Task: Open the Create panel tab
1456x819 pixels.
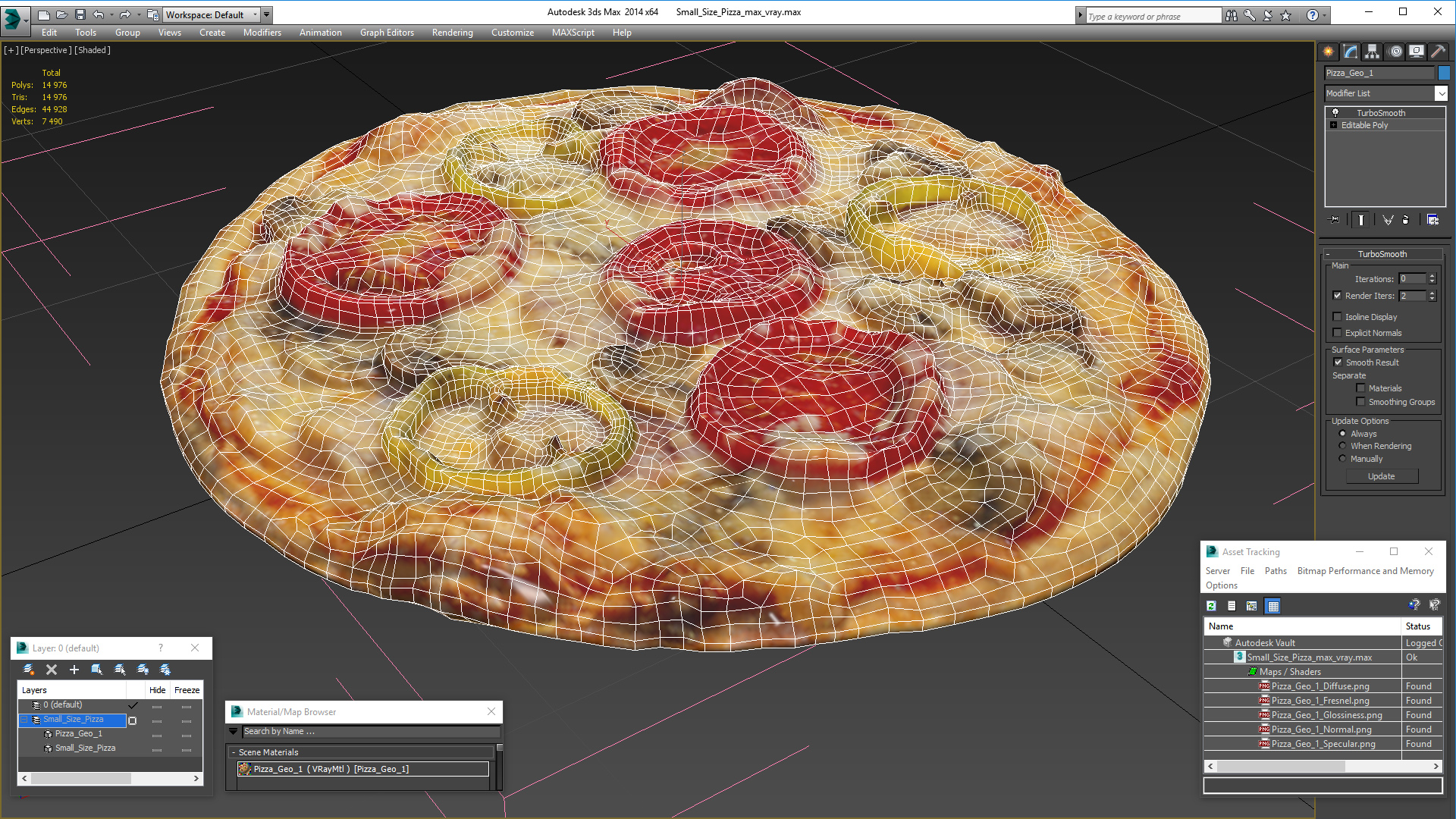Action: 1328,52
